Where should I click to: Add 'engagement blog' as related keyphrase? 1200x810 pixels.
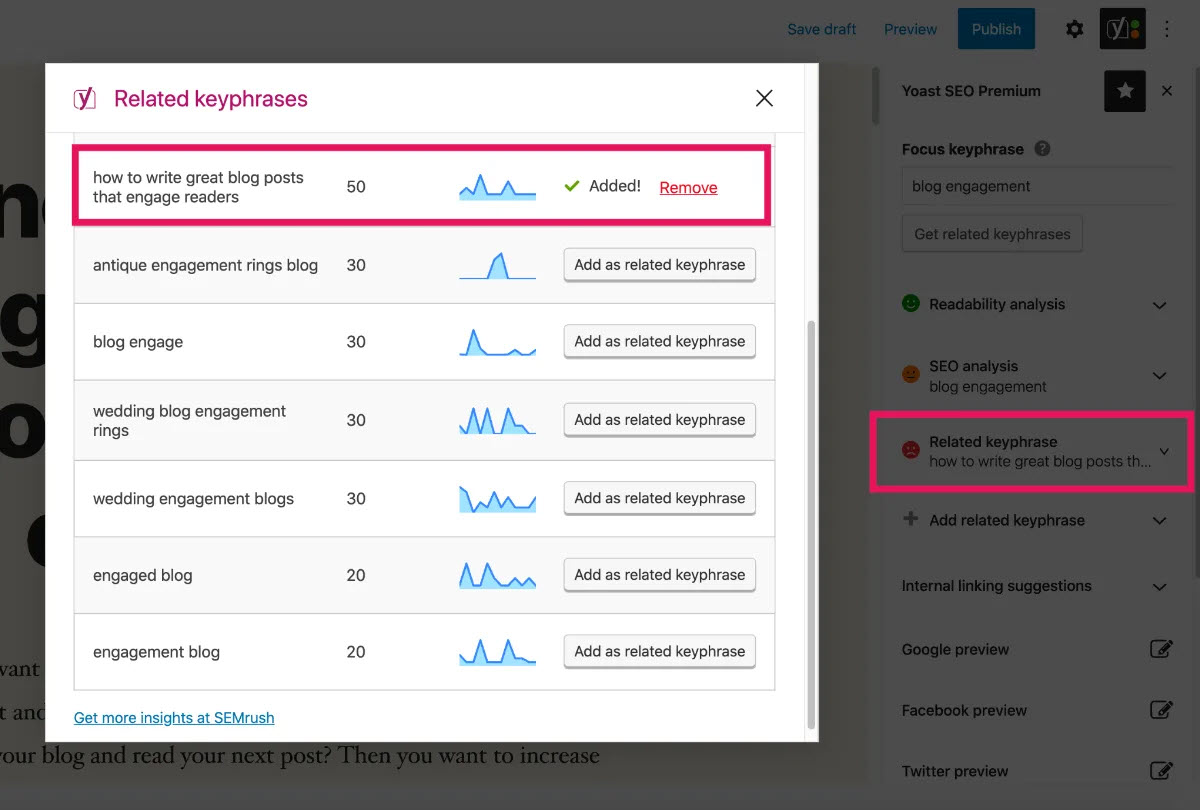coord(660,651)
